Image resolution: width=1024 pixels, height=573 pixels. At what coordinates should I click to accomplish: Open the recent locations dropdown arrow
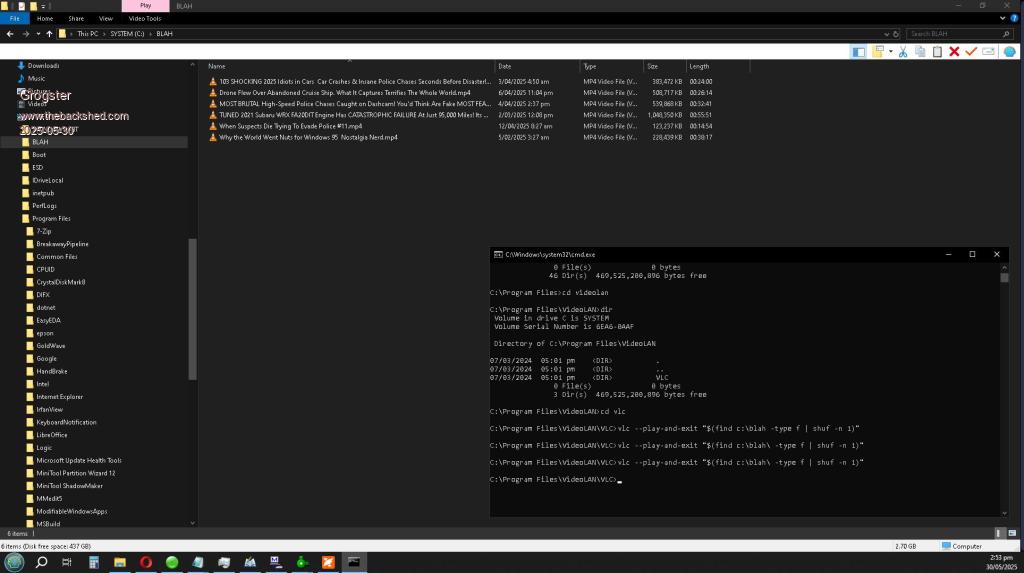click(38, 34)
